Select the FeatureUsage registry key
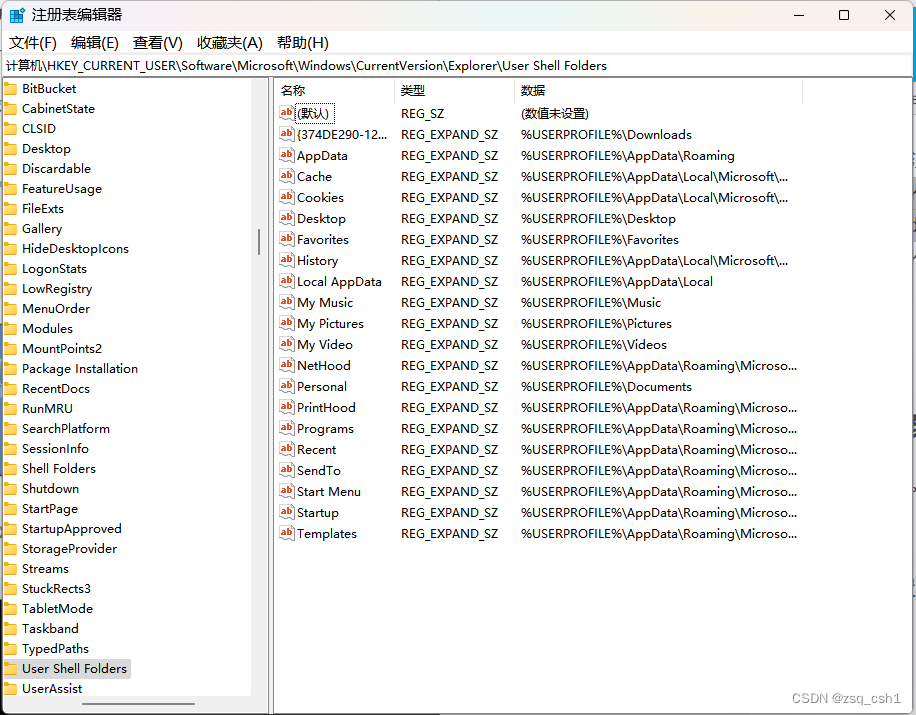This screenshot has height=715, width=916. pos(62,189)
